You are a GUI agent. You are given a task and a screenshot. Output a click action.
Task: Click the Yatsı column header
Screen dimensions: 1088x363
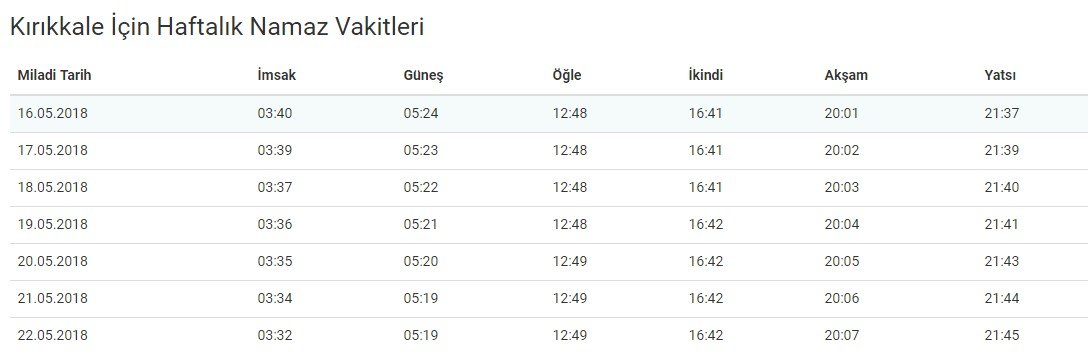click(x=1000, y=76)
